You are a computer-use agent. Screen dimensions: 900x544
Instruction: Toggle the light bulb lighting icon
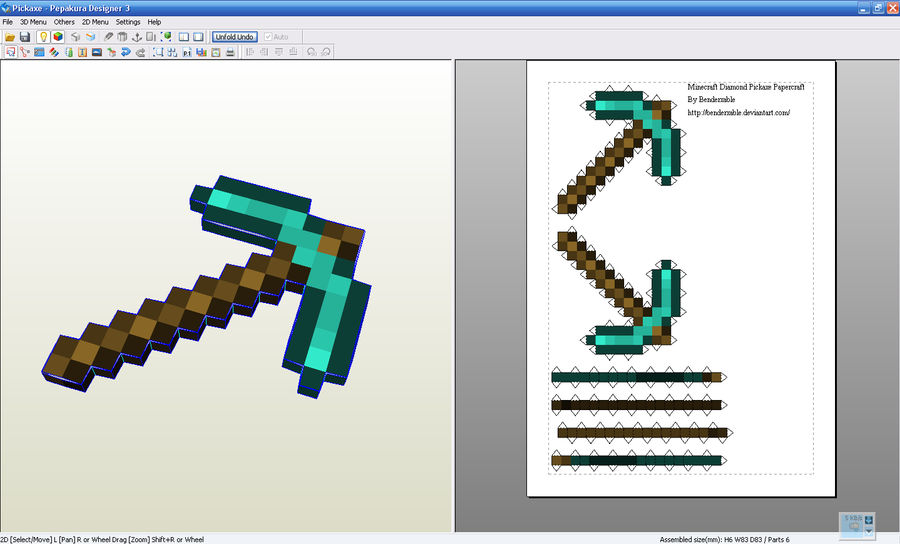43,37
